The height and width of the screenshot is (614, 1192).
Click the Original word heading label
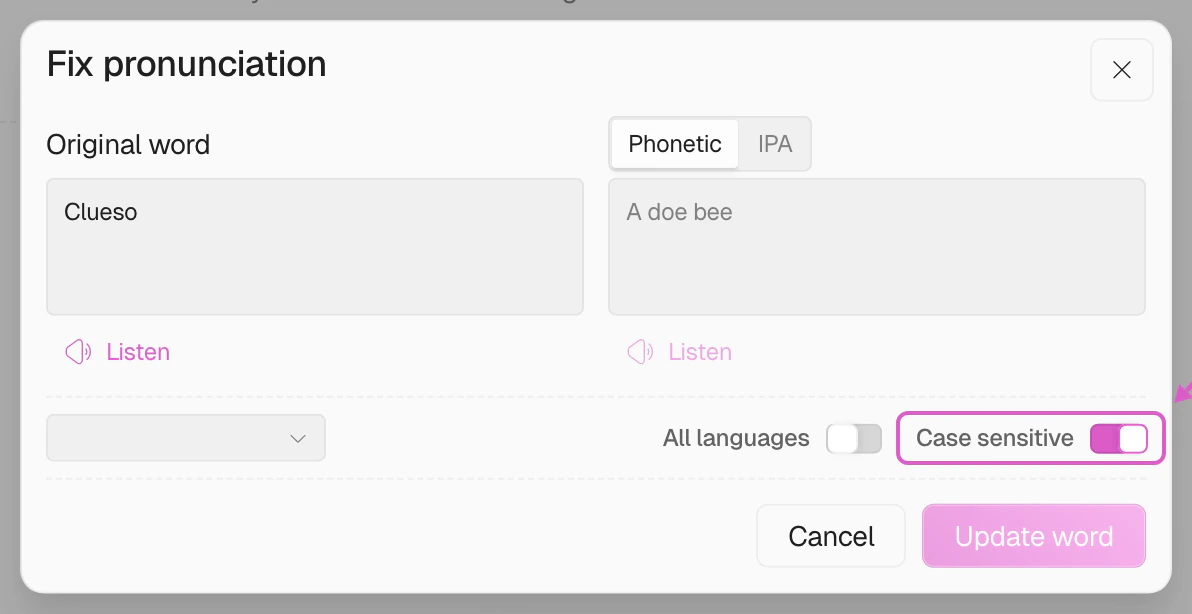tap(128, 145)
